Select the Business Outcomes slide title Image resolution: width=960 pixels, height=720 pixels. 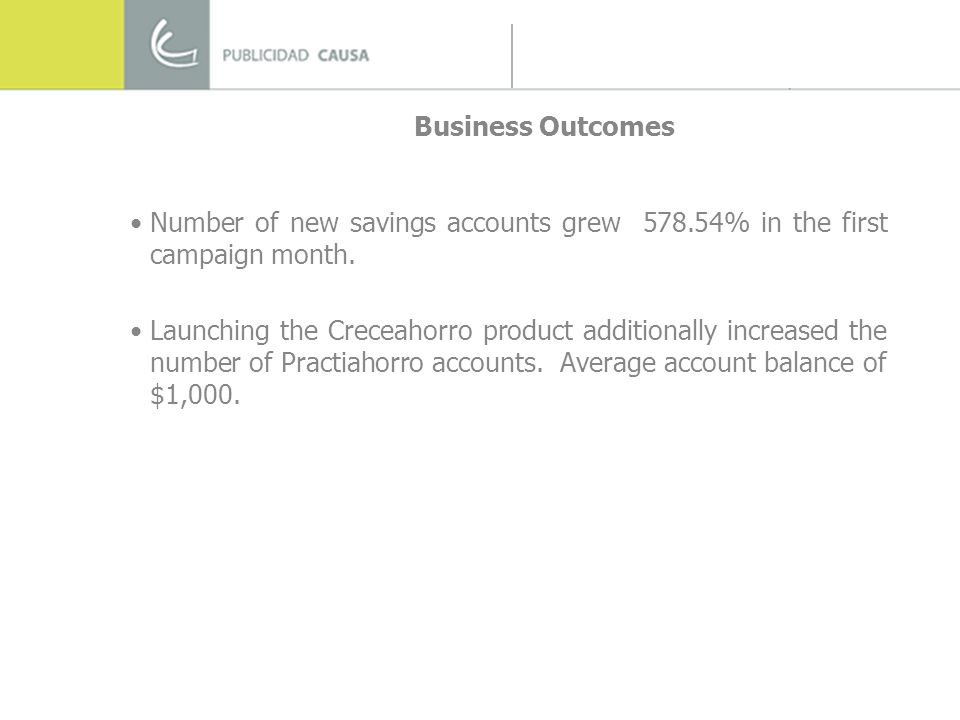(x=544, y=127)
